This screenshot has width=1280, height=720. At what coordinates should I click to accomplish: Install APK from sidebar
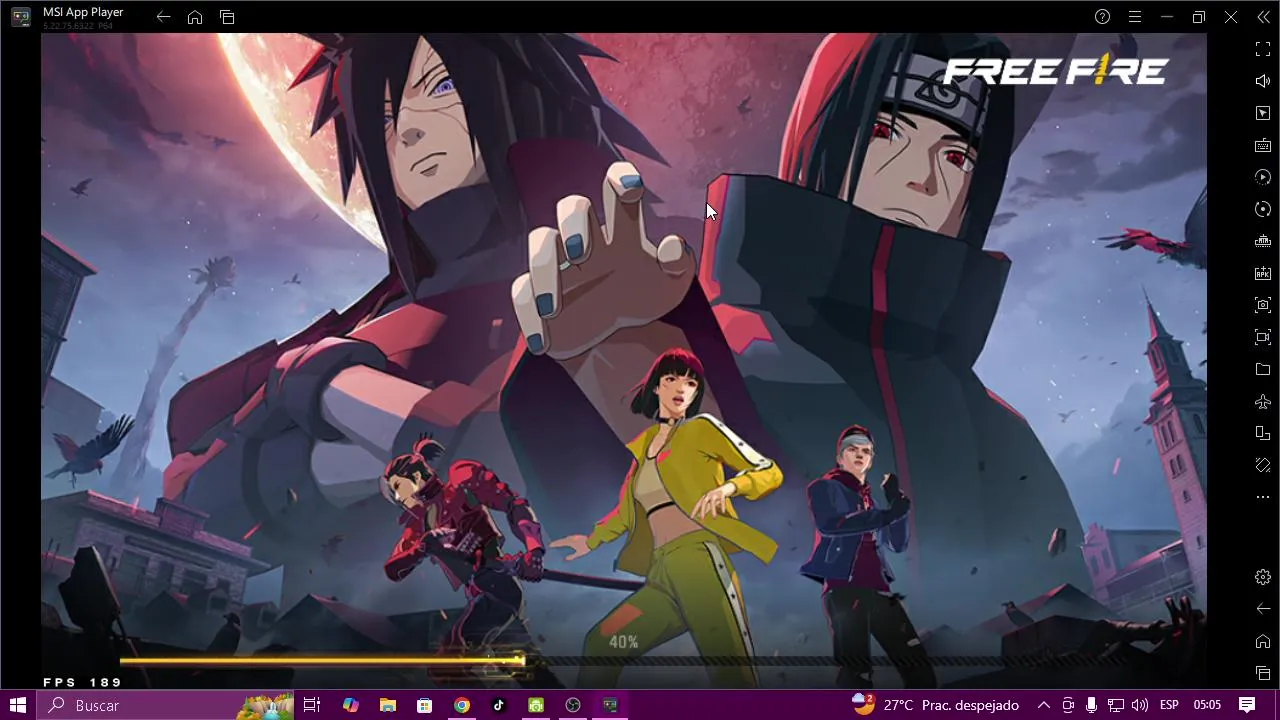(x=1263, y=273)
